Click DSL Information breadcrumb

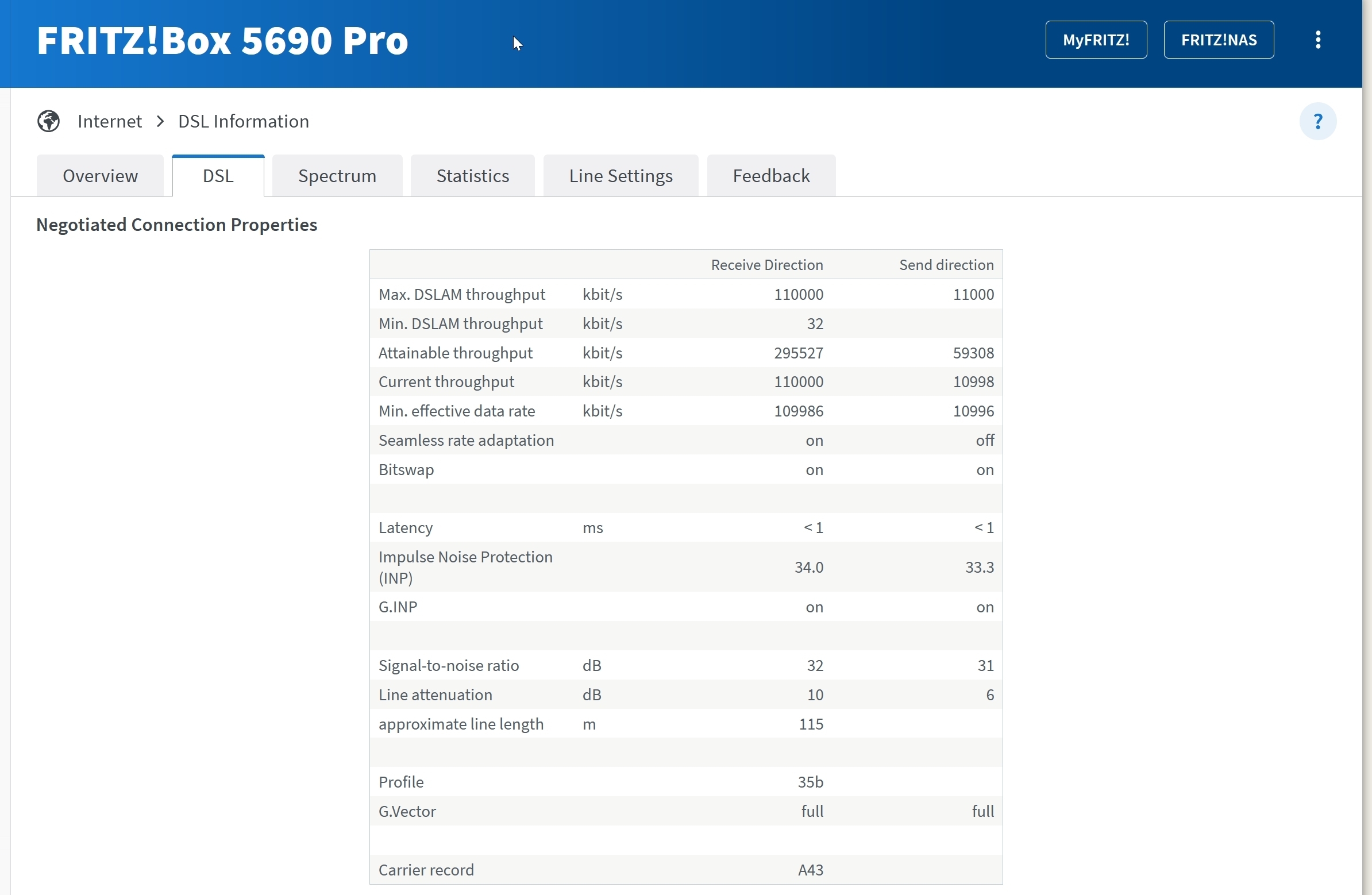click(243, 122)
